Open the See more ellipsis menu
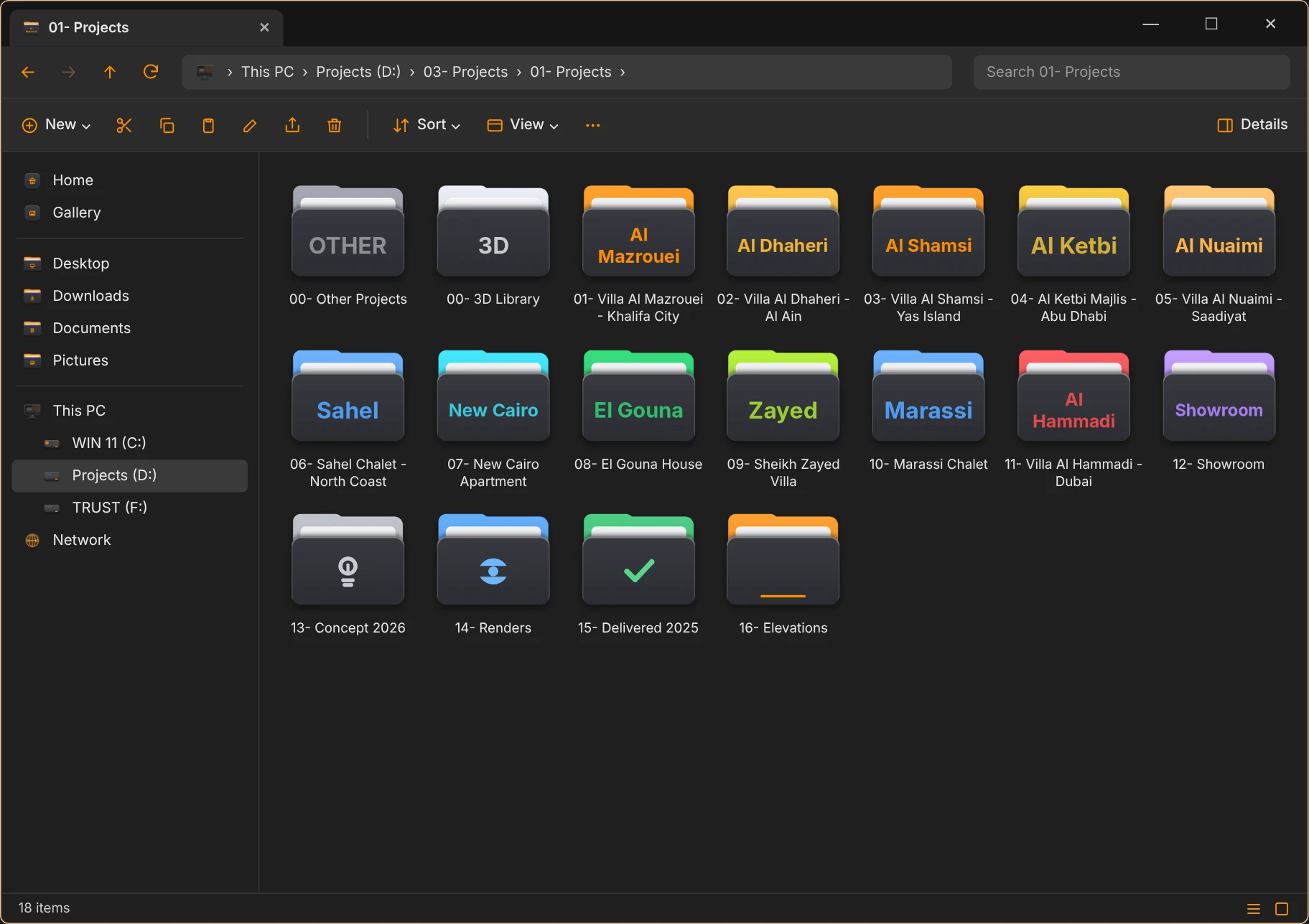1309x924 pixels. pyautogui.click(x=592, y=126)
